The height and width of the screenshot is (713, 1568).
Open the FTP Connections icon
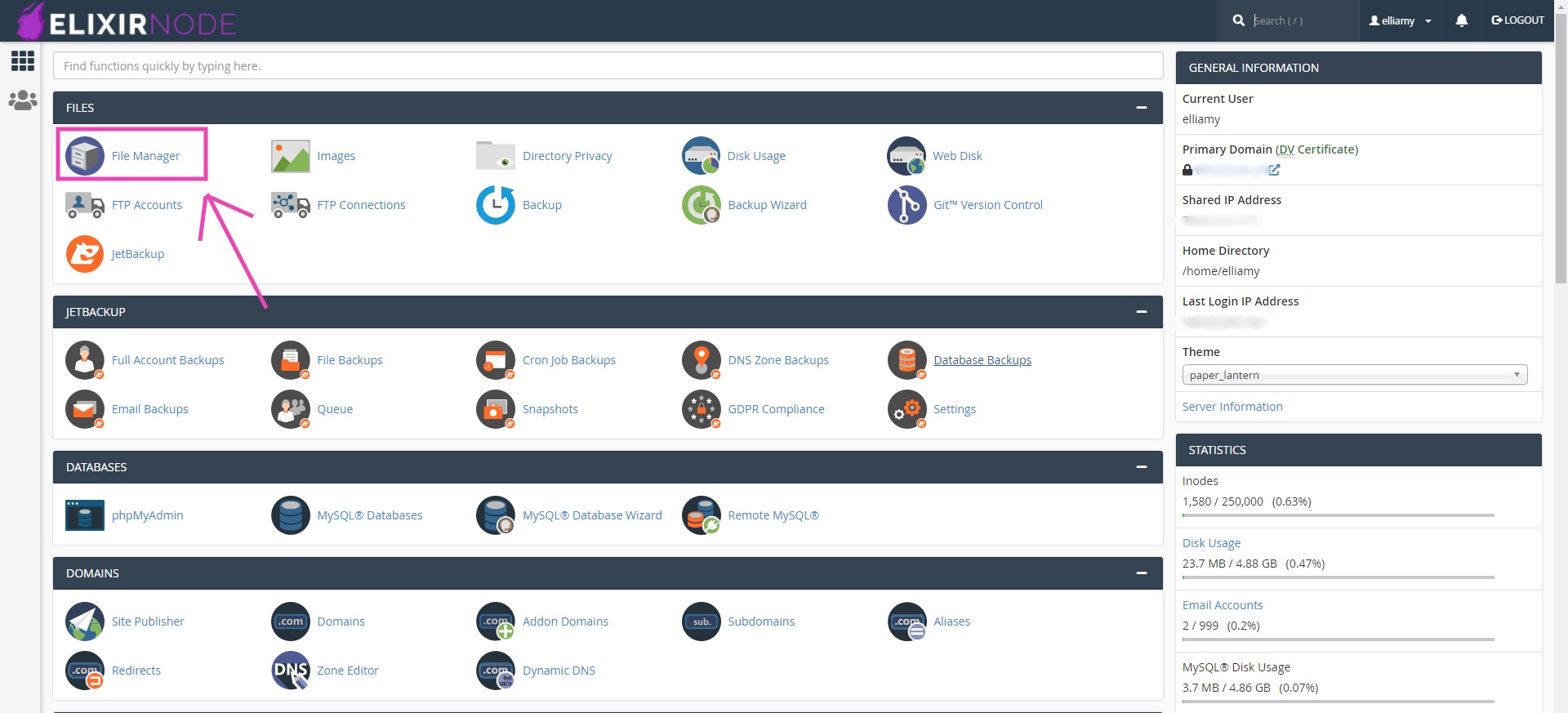coord(291,205)
